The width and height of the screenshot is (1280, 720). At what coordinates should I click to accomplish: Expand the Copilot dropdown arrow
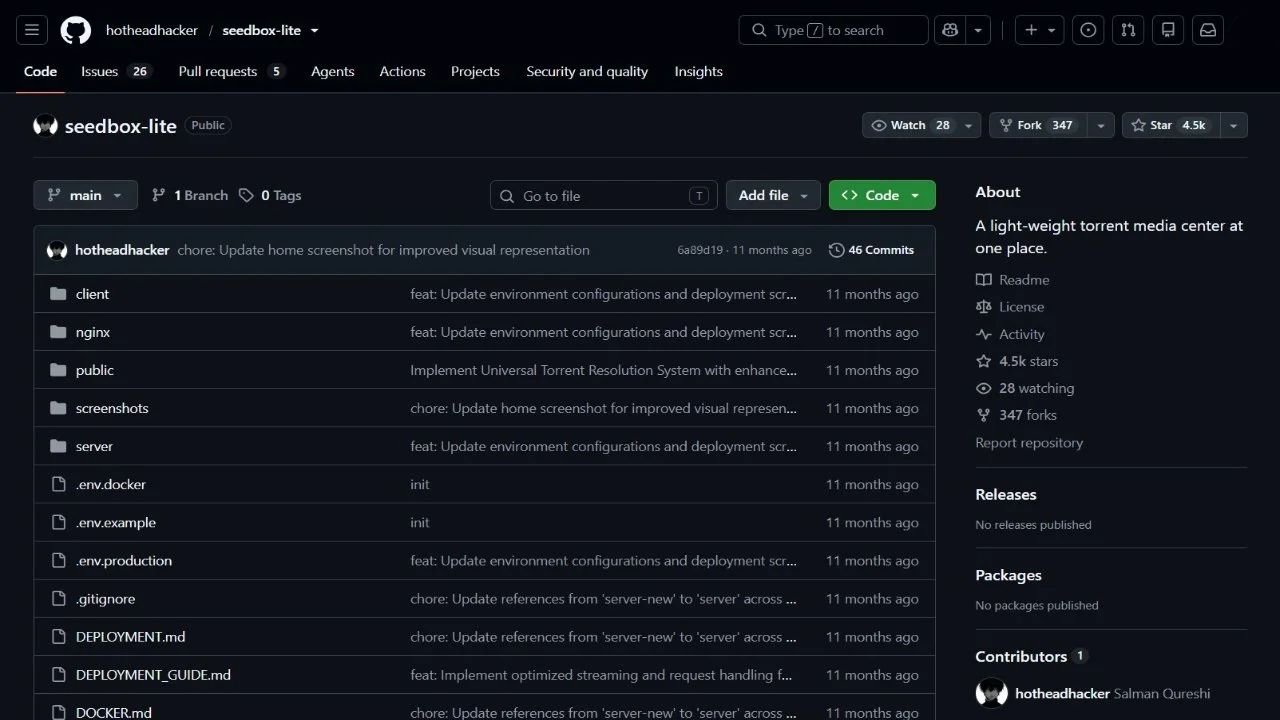pos(978,30)
